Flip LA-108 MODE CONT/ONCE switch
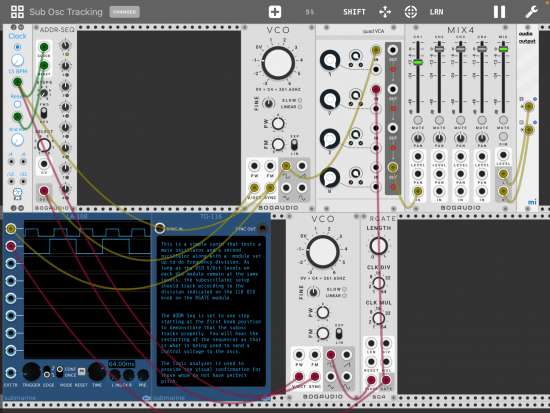550x413 pixels. coord(60,372)
